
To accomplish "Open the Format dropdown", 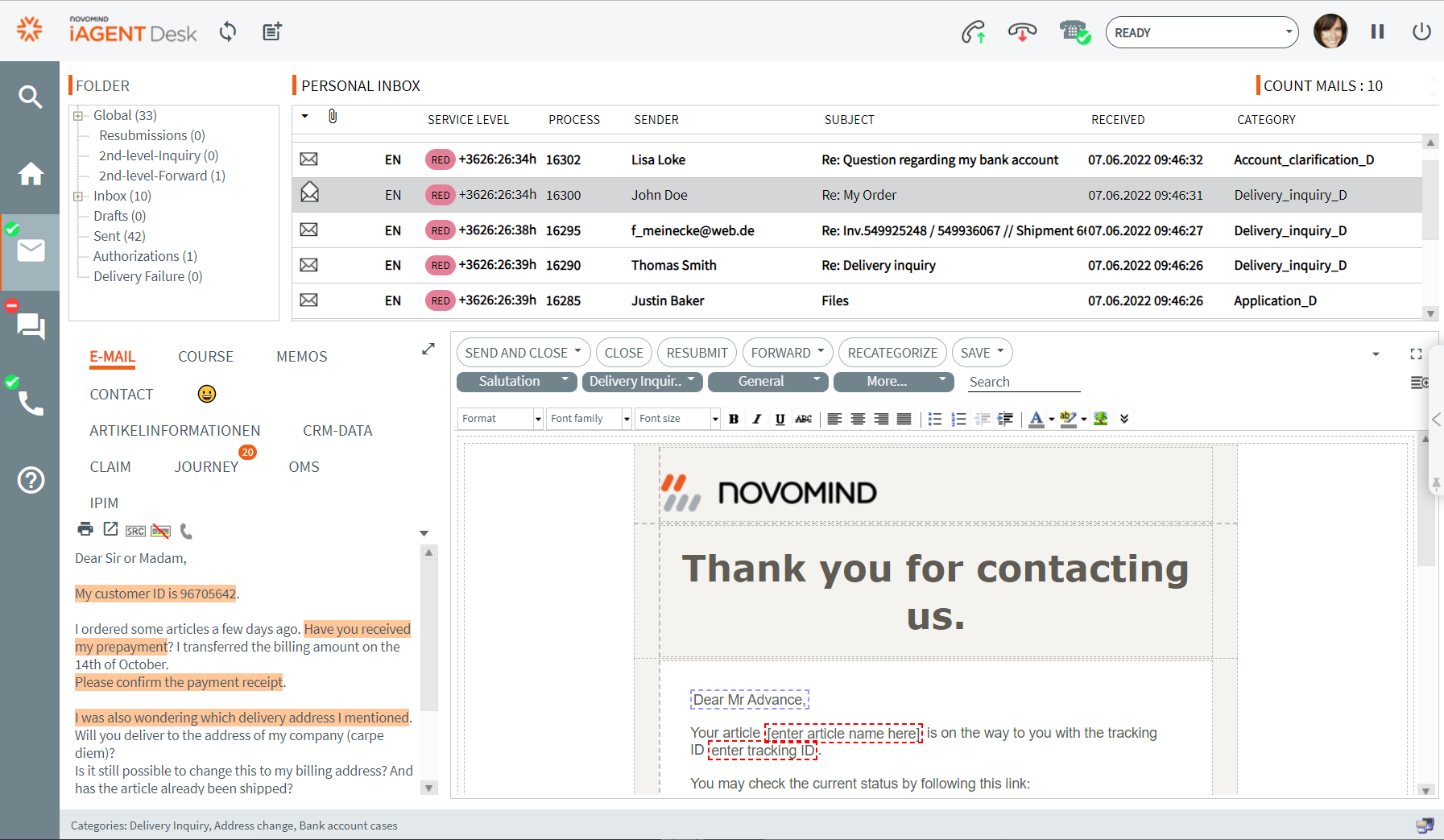I will 501,419.
